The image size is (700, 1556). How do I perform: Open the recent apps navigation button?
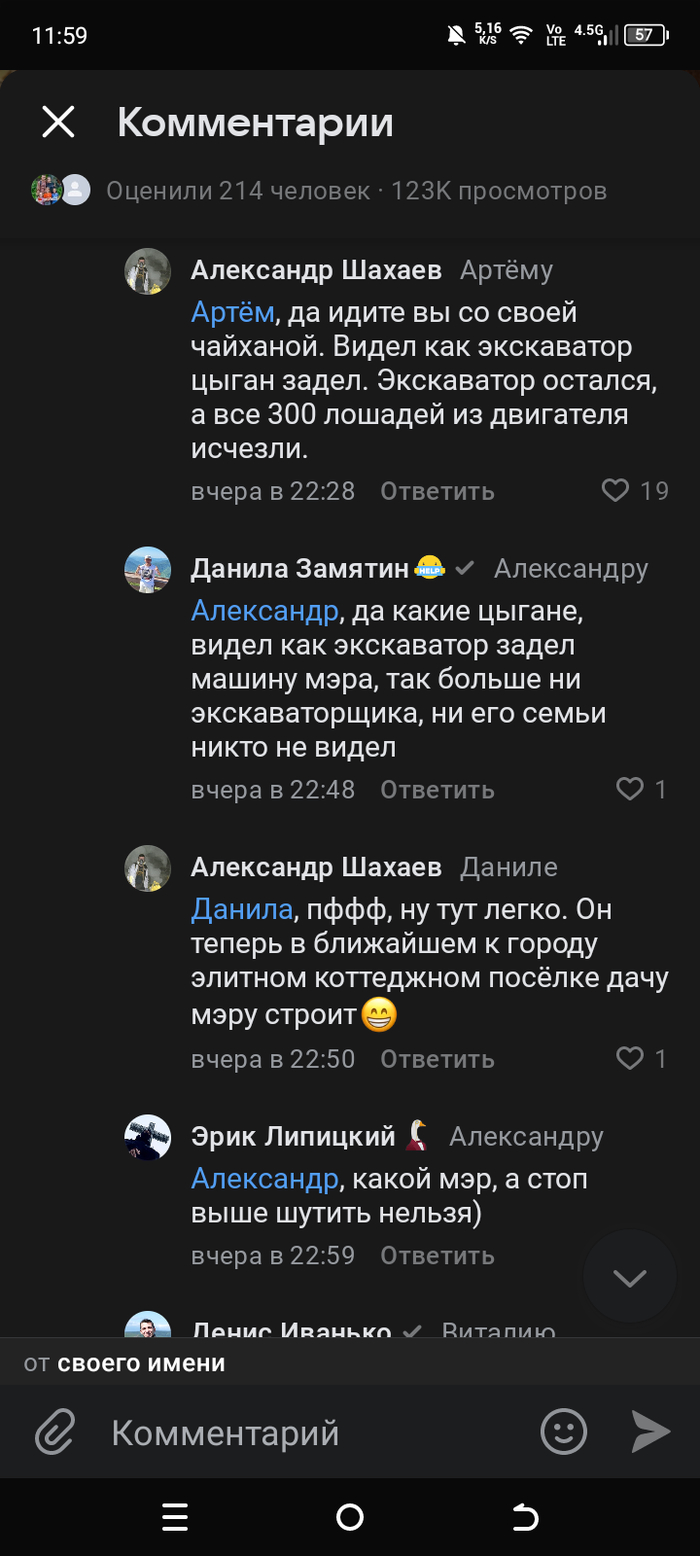tap(175, 1517)
